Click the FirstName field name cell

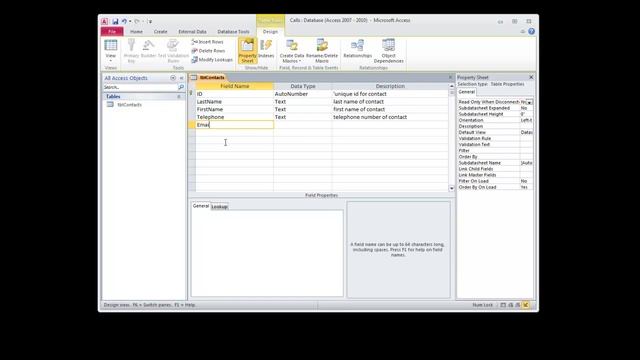235,109
